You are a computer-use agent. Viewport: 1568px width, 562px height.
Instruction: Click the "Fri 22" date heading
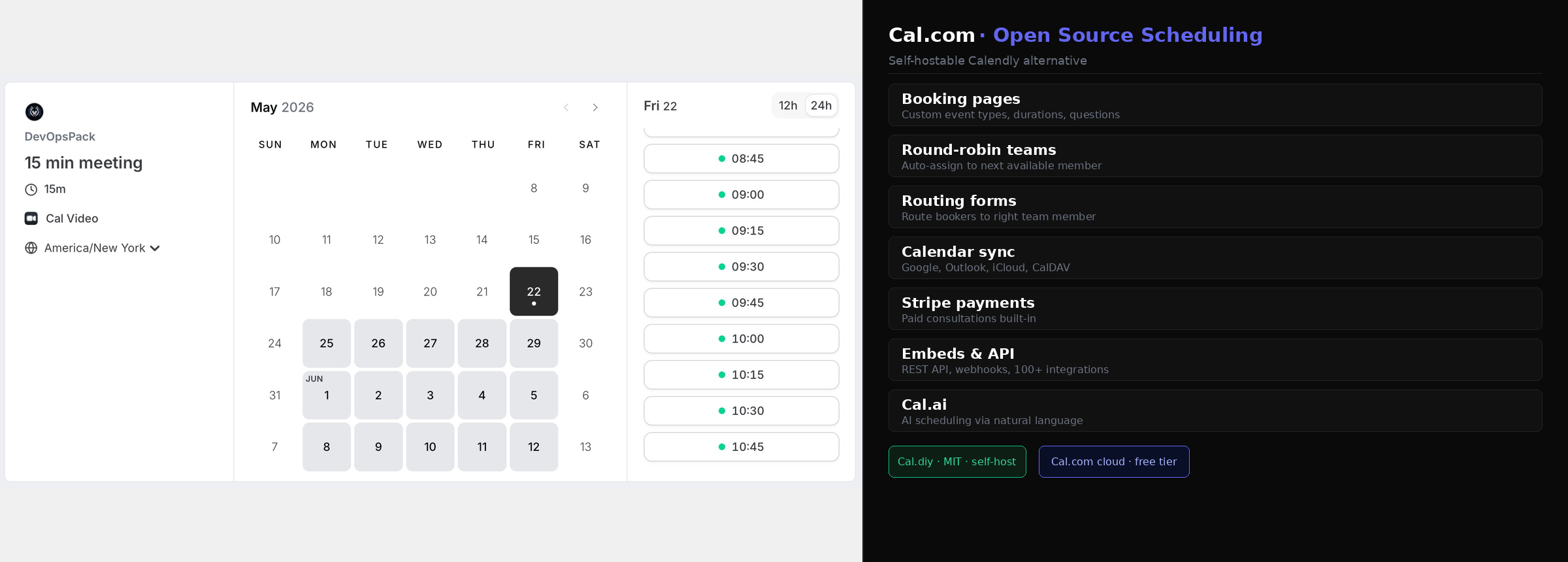(x=661, y=106)
